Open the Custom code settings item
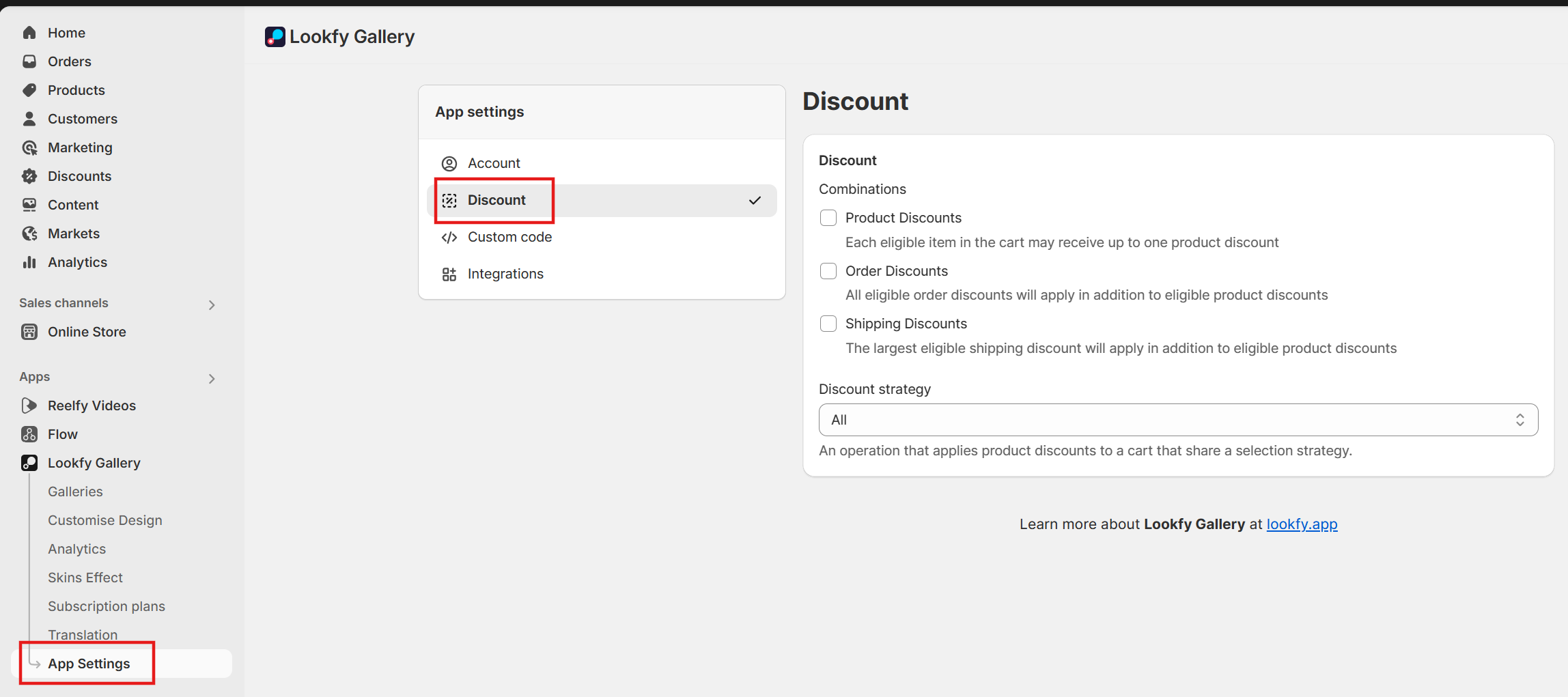Viewport: 1568px width, 697px height. (602, 237)
